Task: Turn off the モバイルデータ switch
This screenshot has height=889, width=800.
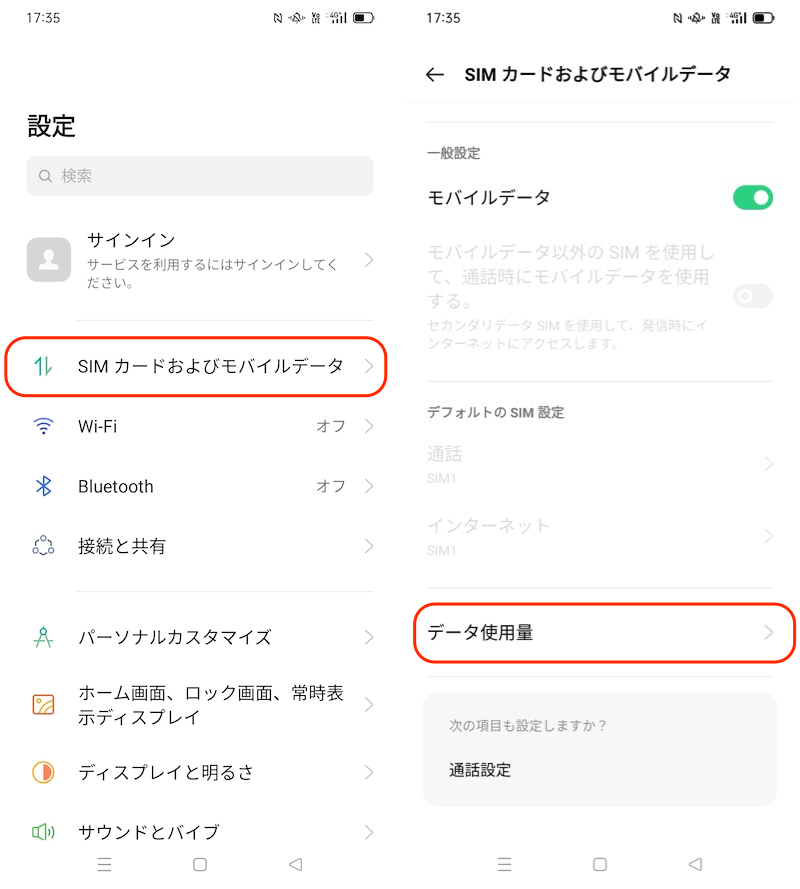Action: (x=752, y=197)
